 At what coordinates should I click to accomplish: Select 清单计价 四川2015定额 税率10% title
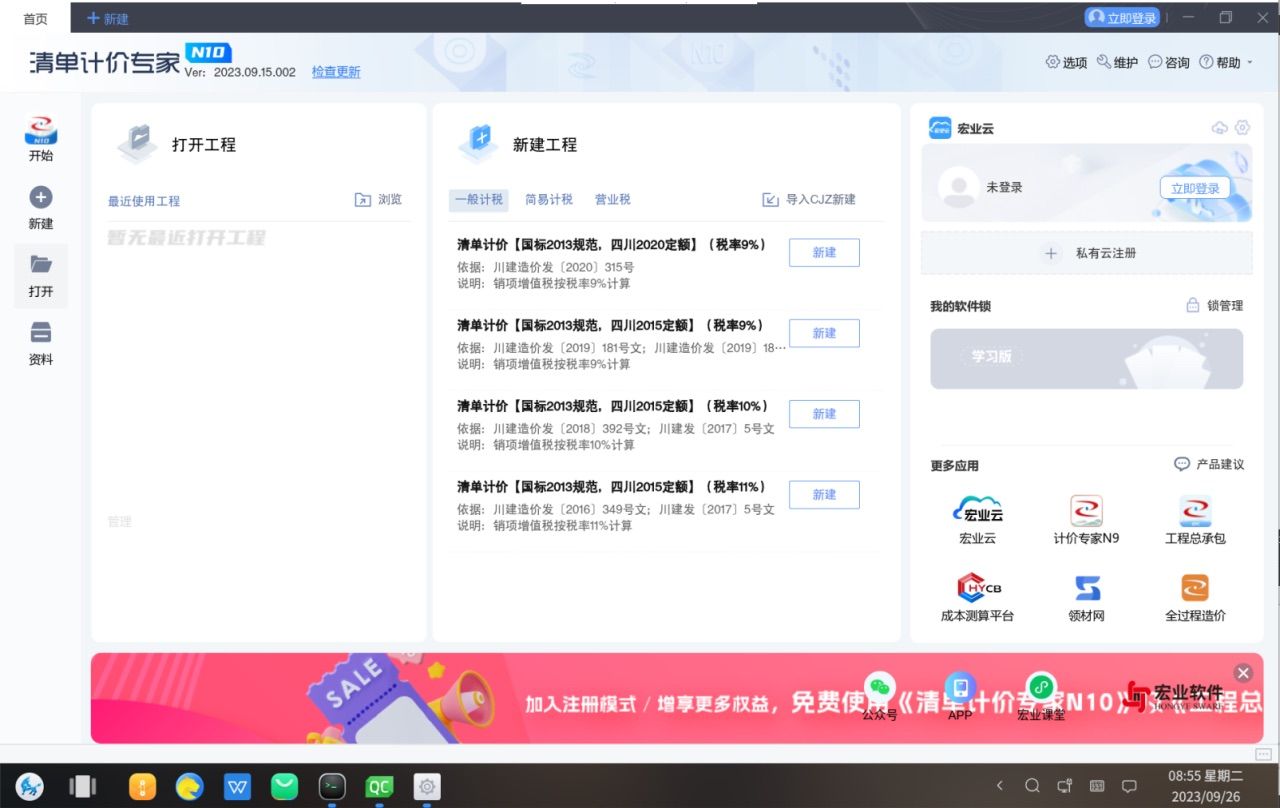[x=614, y=406]
